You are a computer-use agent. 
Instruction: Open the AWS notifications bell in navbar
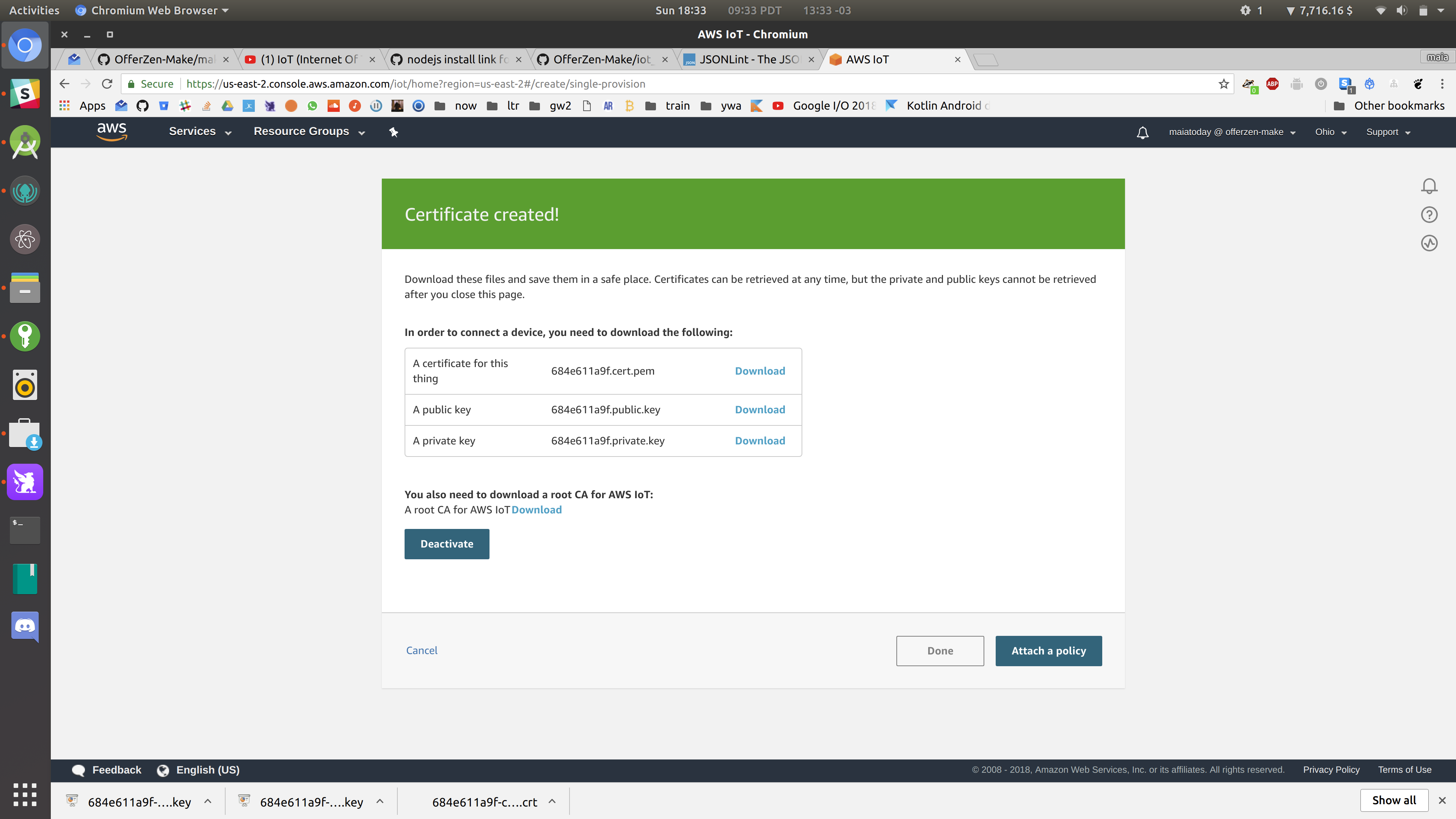[1142, 132]
